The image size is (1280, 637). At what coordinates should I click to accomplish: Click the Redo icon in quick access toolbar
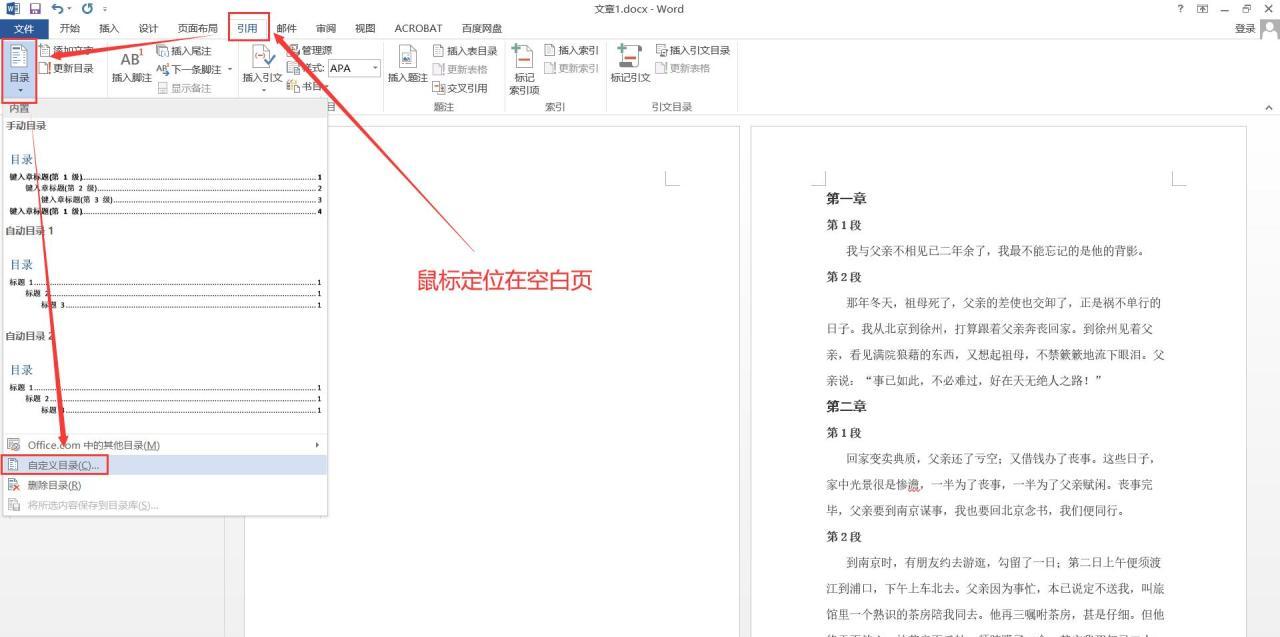(x=87, y=9)
